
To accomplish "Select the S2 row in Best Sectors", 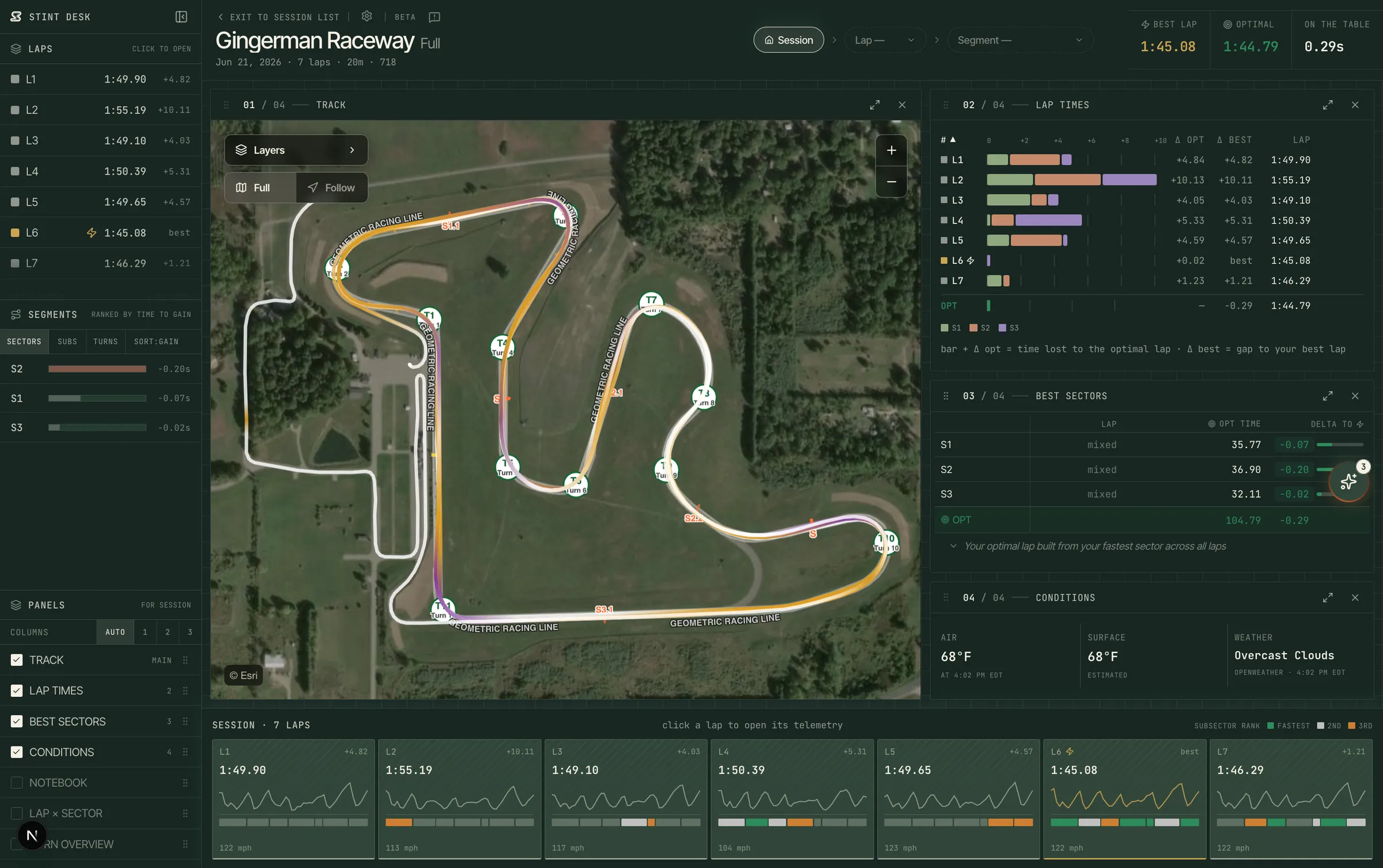I will pyautogui.click(x=1152, y=469).
